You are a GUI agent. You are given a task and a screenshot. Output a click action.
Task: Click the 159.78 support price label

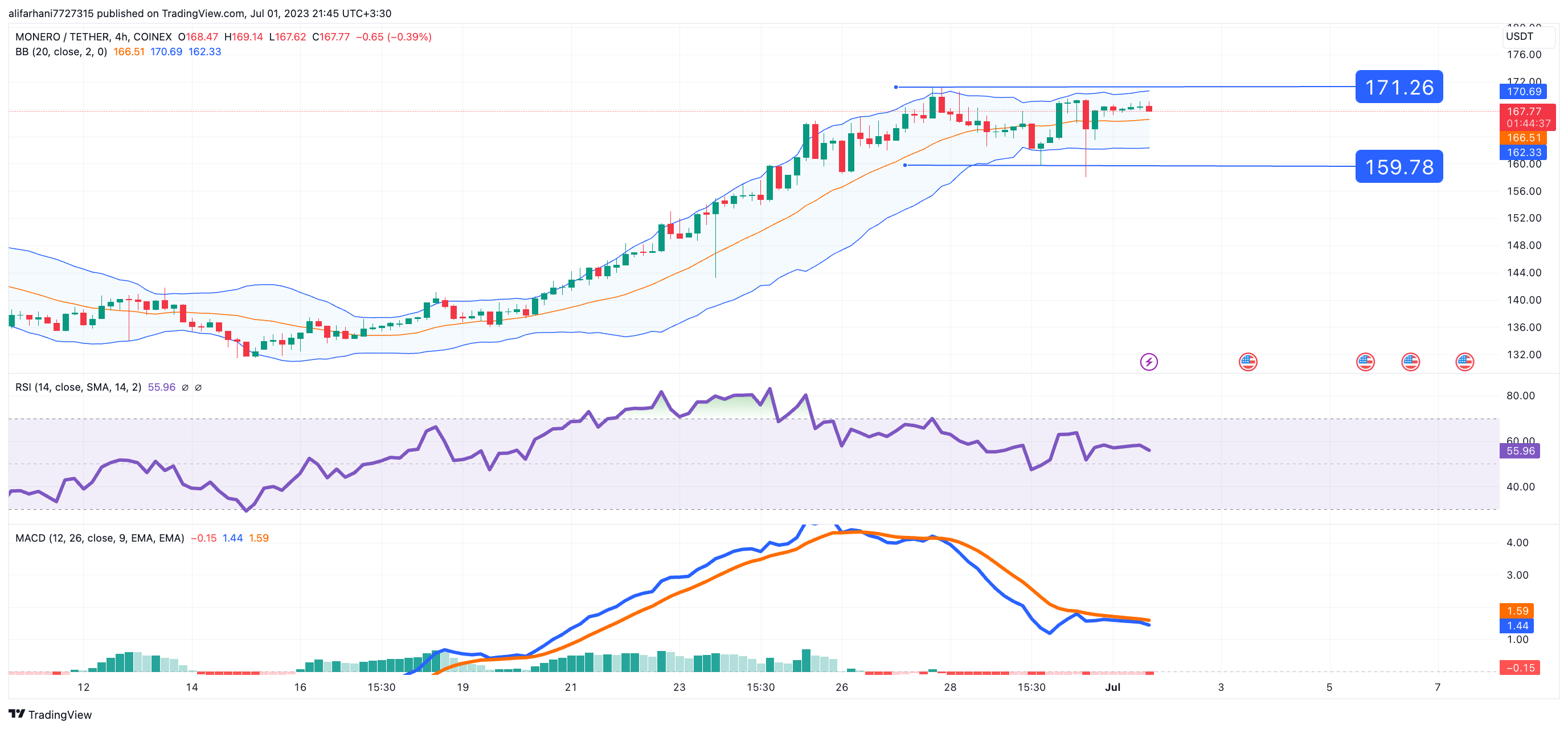(x=1398, y=167)
